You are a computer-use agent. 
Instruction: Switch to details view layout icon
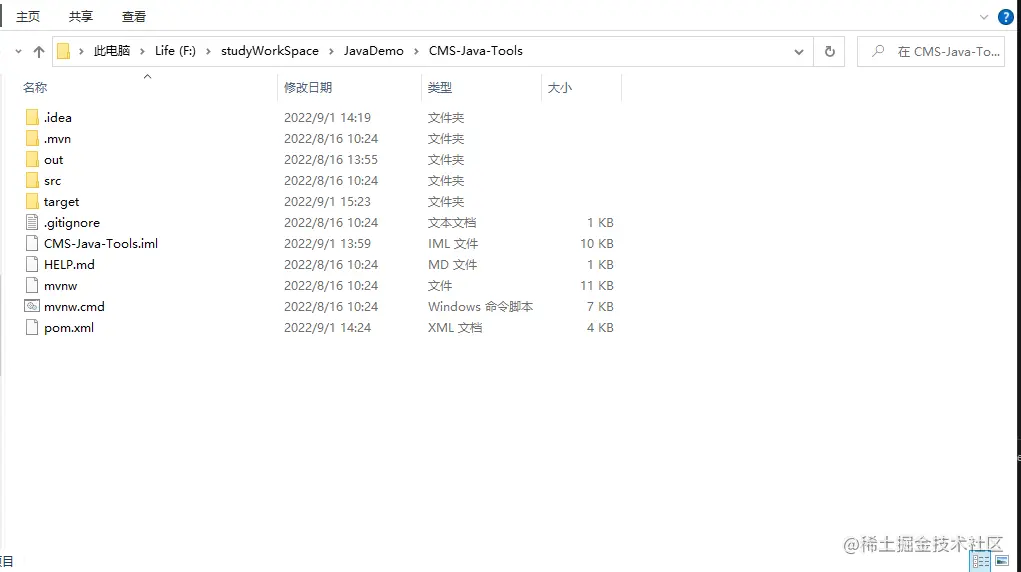[981, 561]
